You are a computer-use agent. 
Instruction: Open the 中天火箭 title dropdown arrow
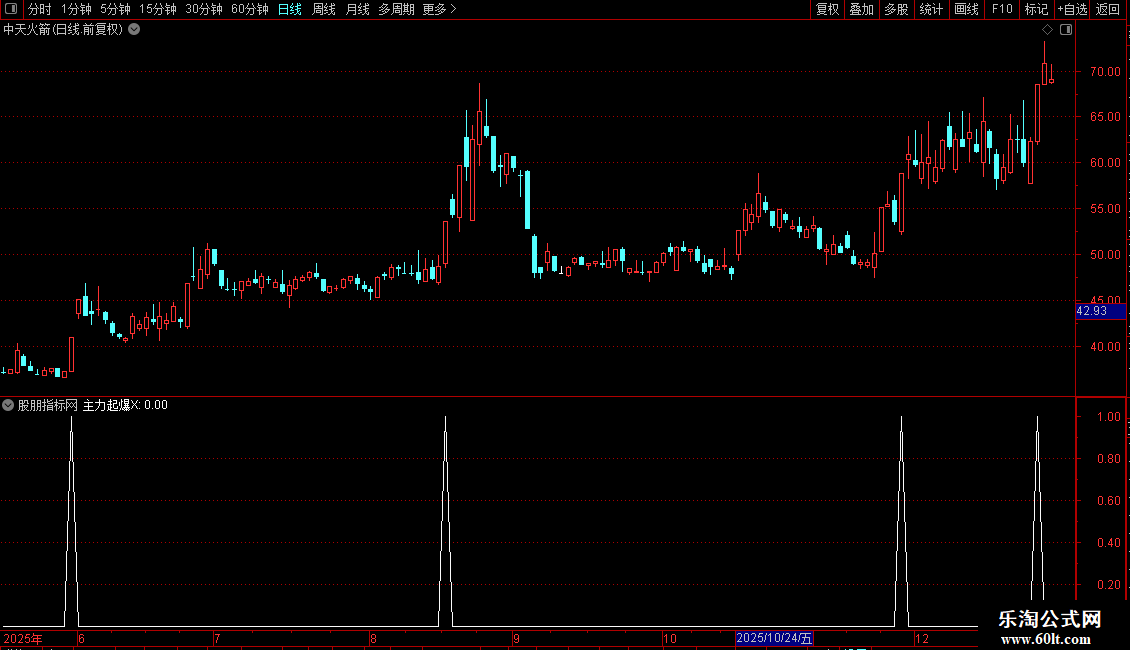(x=134, y=30)
